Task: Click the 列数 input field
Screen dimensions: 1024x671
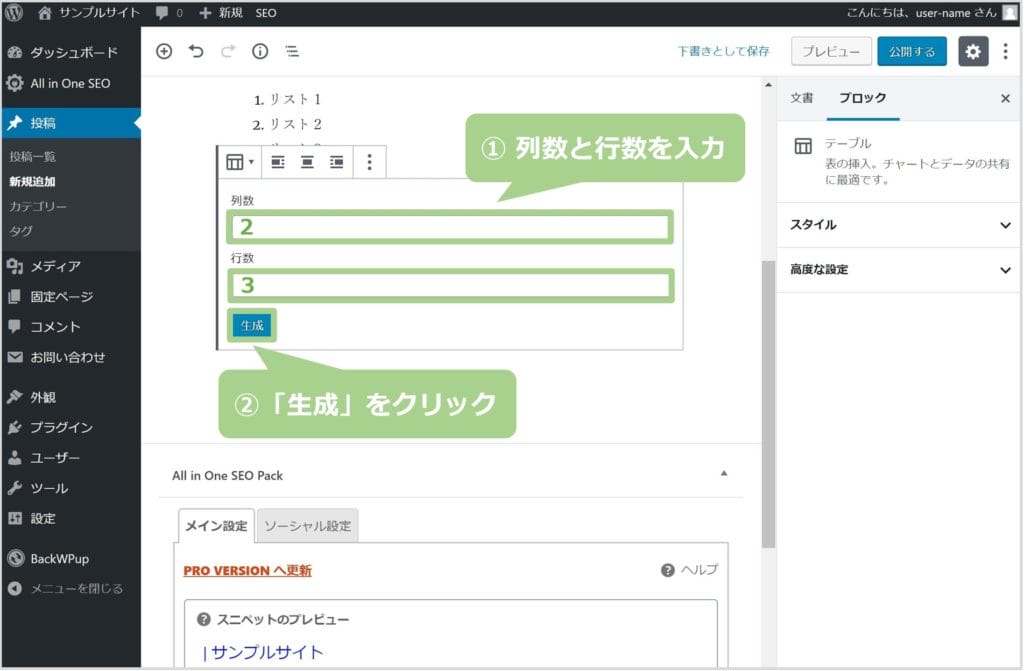Action: click(450, 227)
